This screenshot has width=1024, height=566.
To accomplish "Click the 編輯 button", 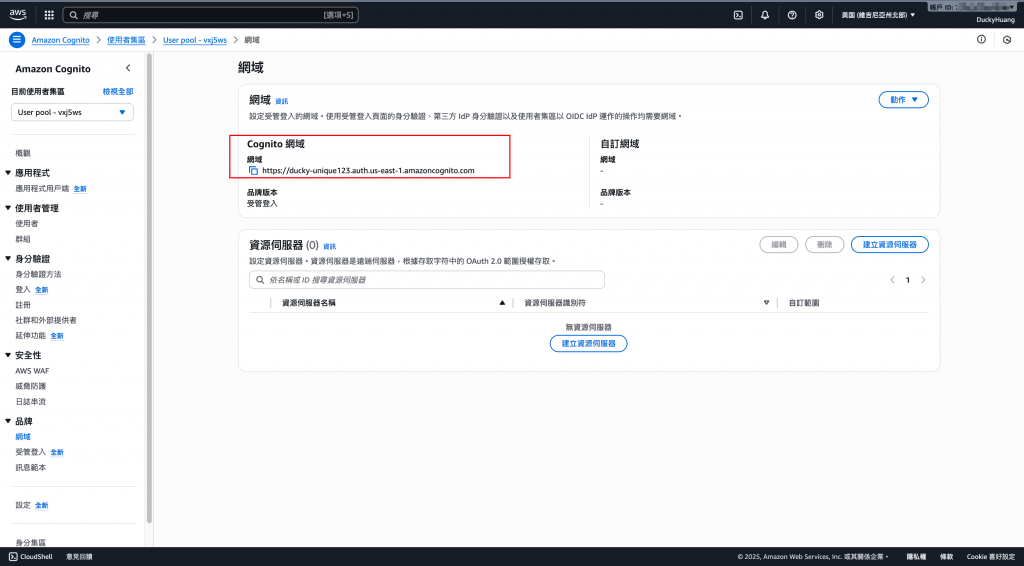I will point(778,245).
